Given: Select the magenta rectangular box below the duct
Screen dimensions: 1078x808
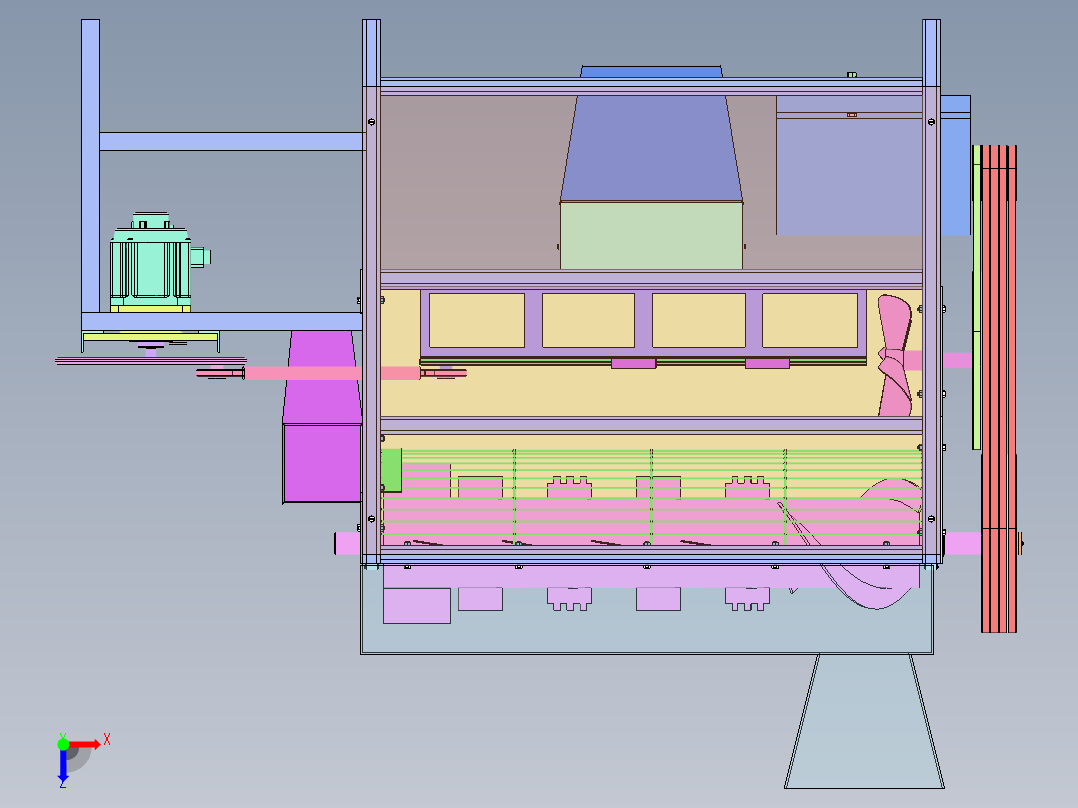Looking at the screenshot, I should tap(322, 463).
